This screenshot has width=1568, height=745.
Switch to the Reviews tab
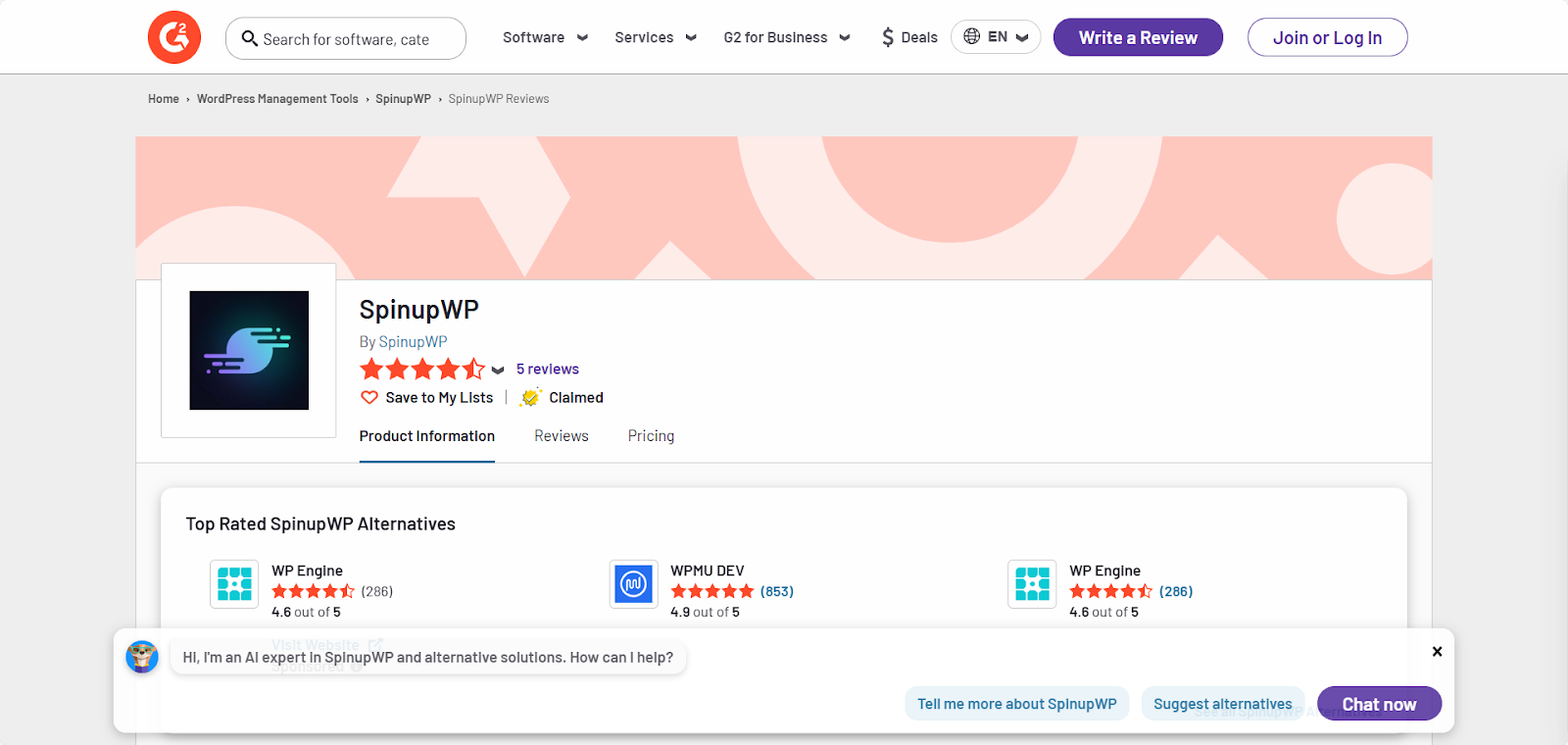tap(562, 436)
